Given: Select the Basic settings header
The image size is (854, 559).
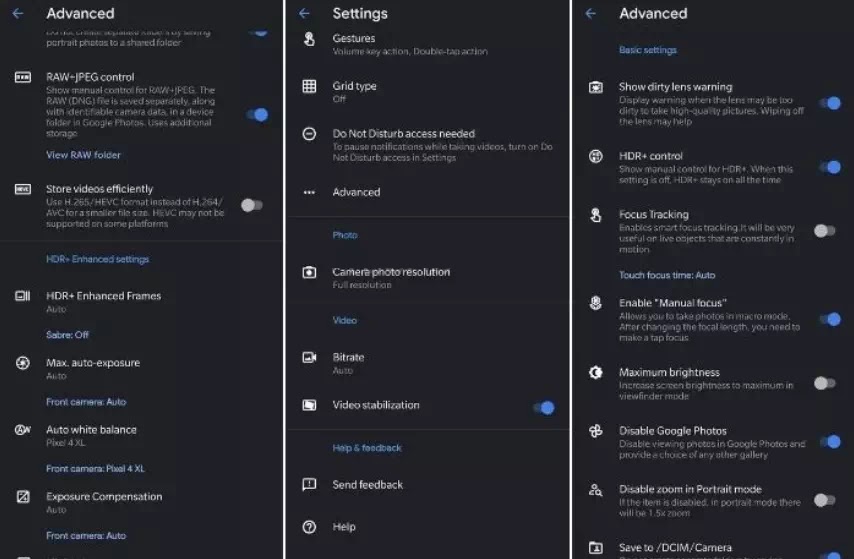Looking at the screenshot, I should point(648,50).
